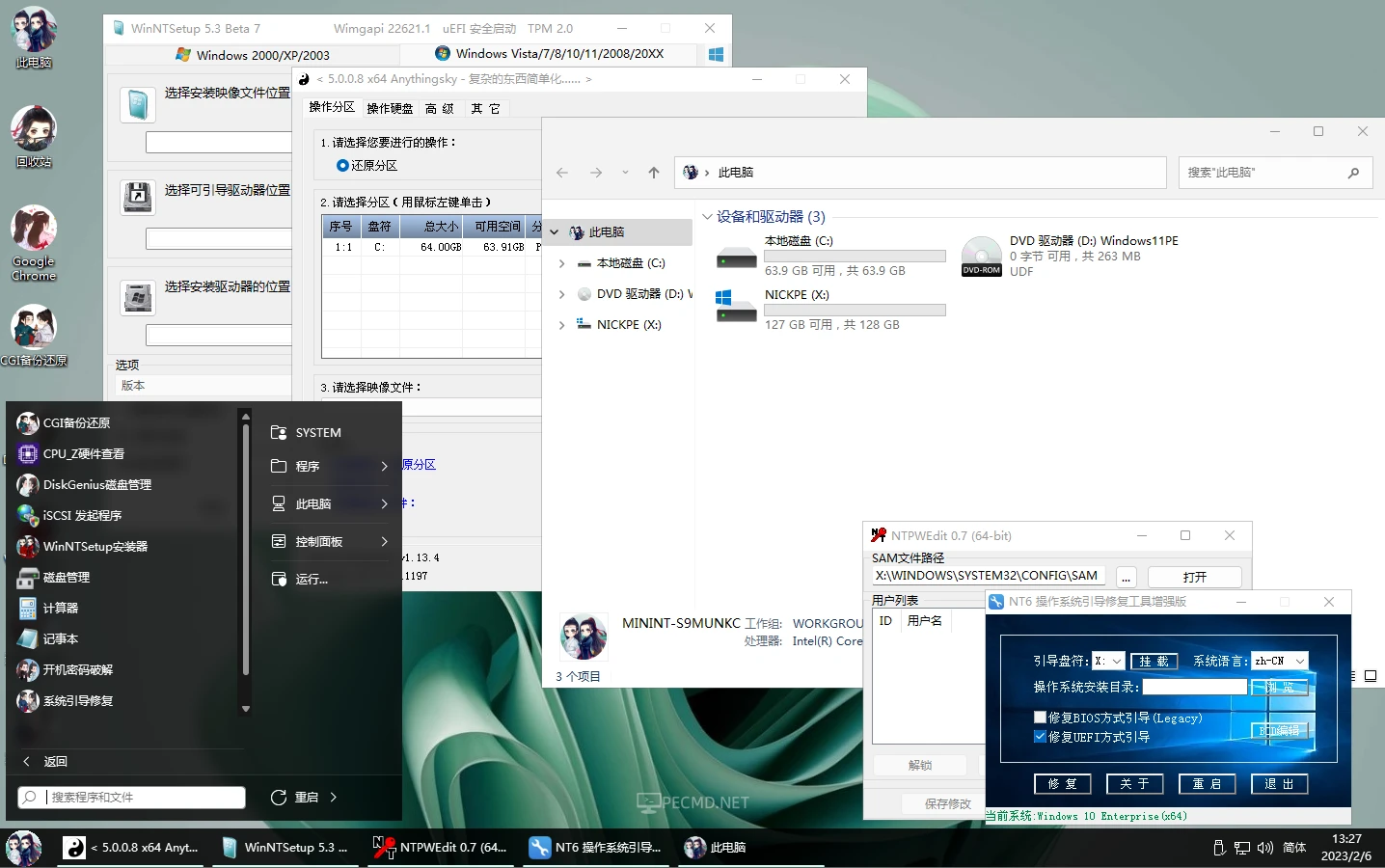The height and width of the screenshot is (868, 1385).
Task: Click start menu program list scrollbar
Action: (x=246, y=562)
